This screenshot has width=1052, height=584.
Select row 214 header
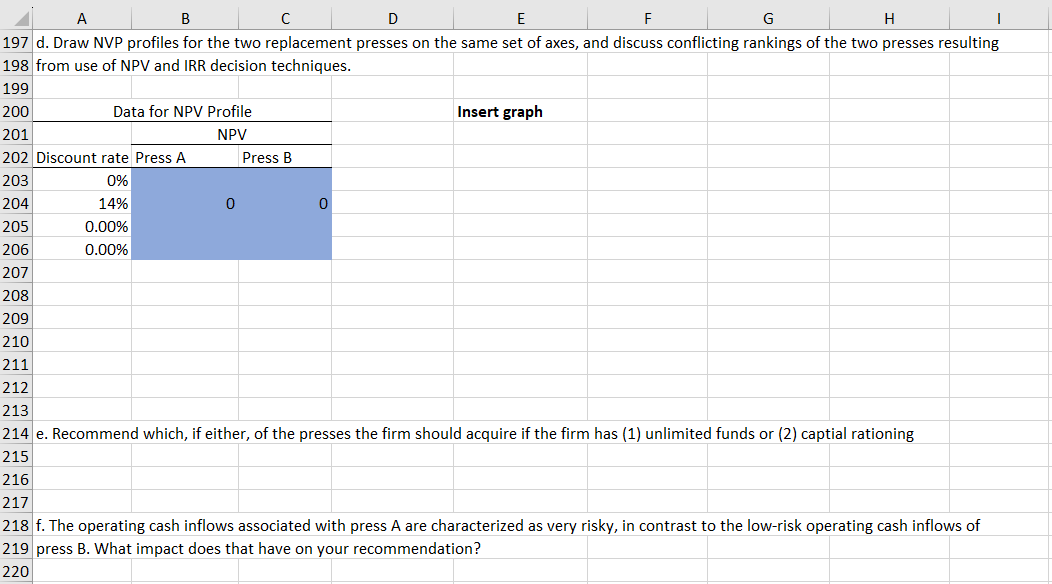(x=16, y=433)
